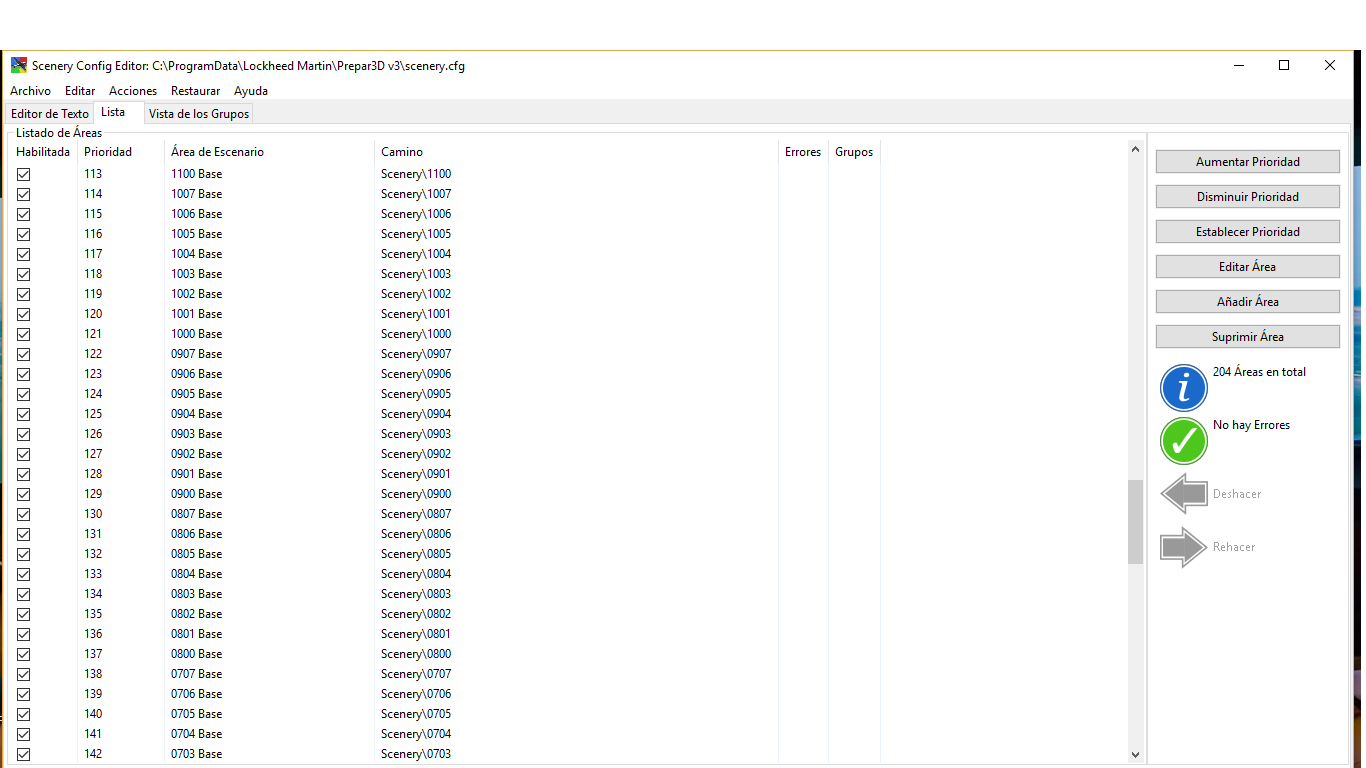Open the Acciones menu

133,91
